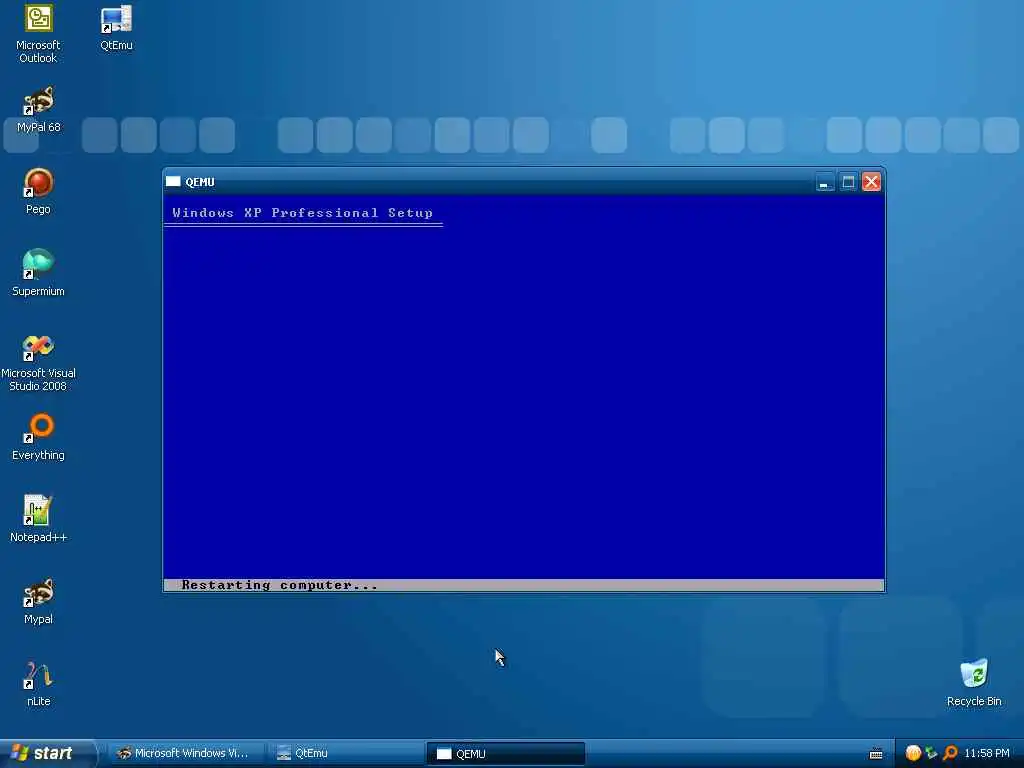Click the keyboard icon in taskbar
The width and height of the screenshot is (1024, 768).
point(876,754)
